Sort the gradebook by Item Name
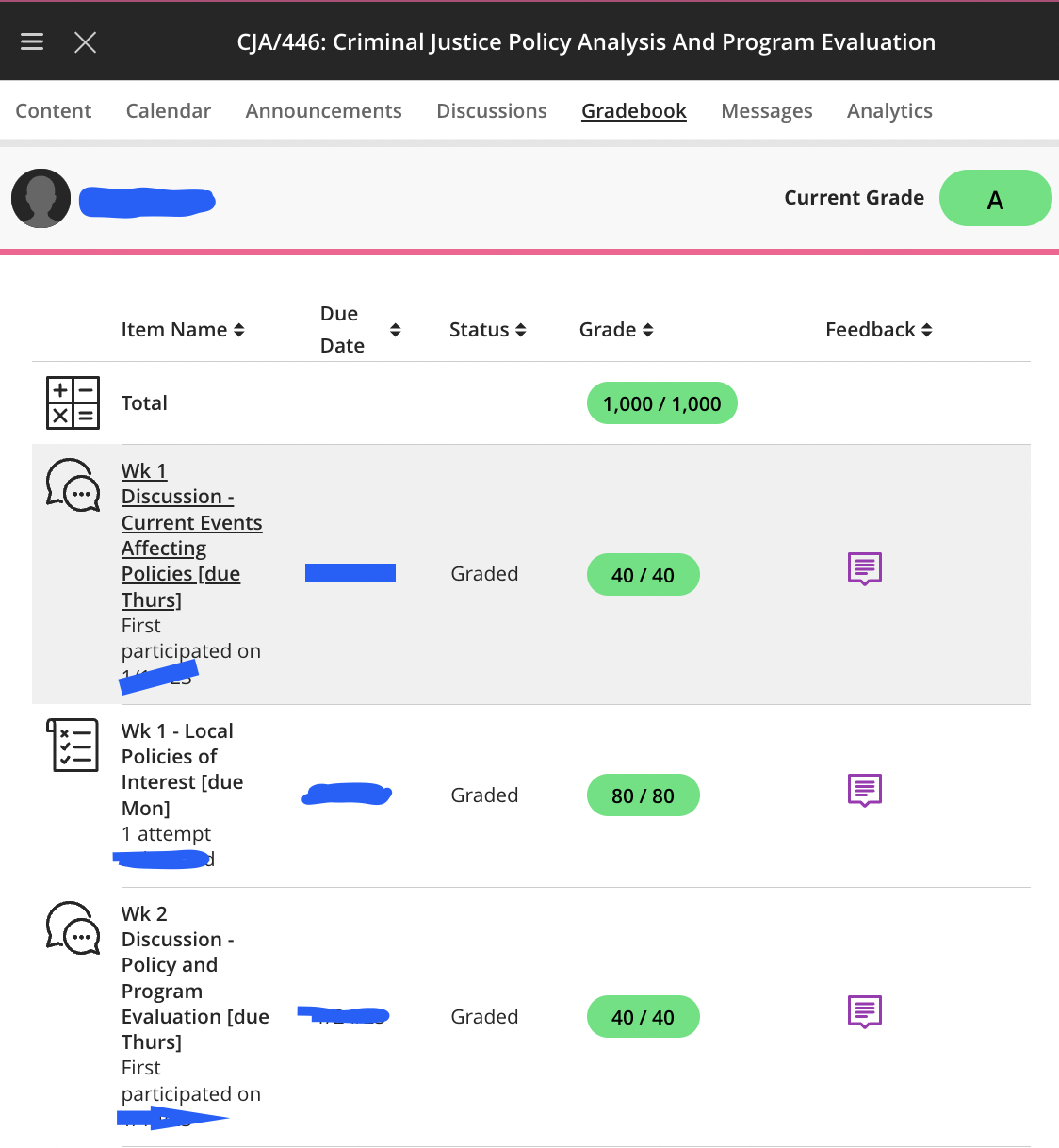This screenshot has height=1148, width=1059. click(x=183, y=330)
